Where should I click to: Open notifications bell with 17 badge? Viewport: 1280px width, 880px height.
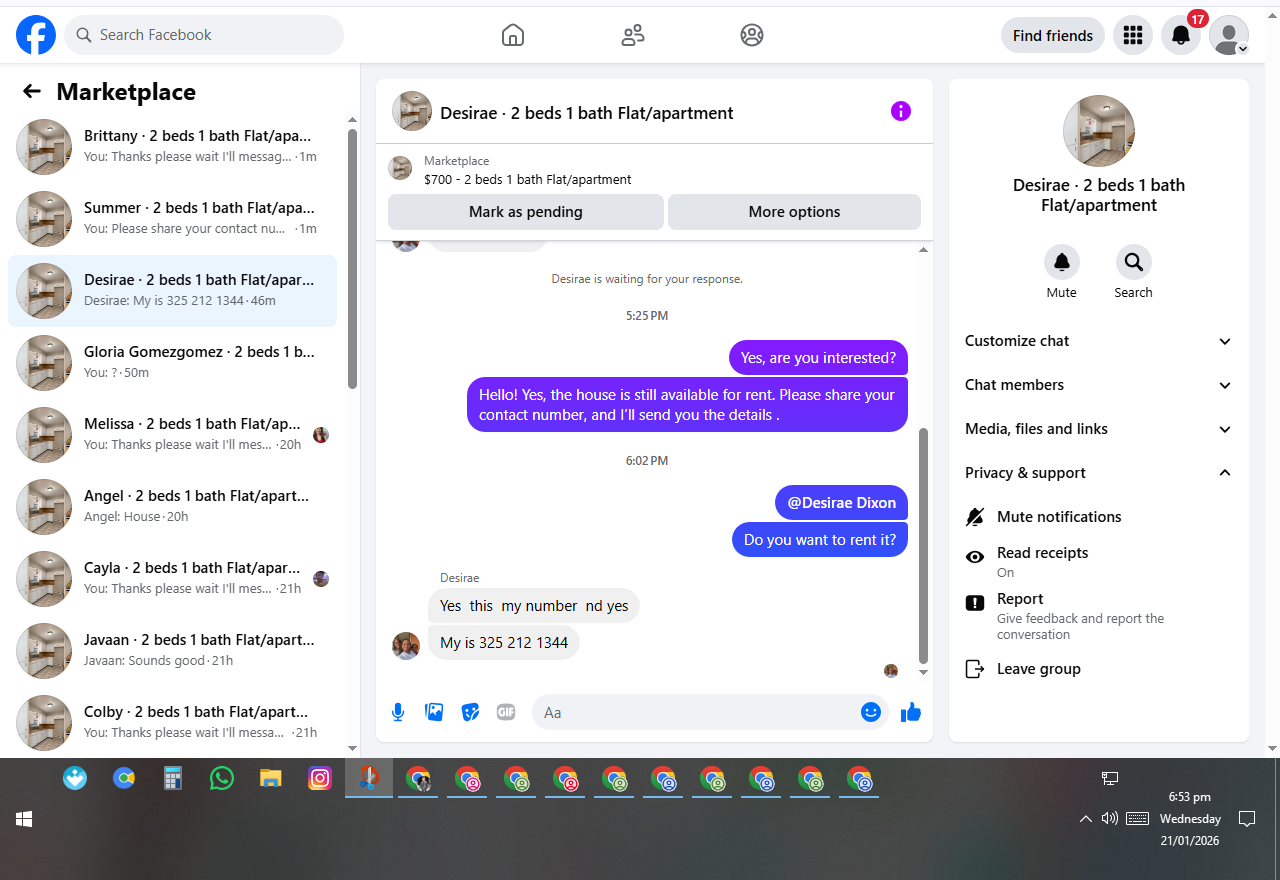pyautogui.click(x=1181, y=35)
